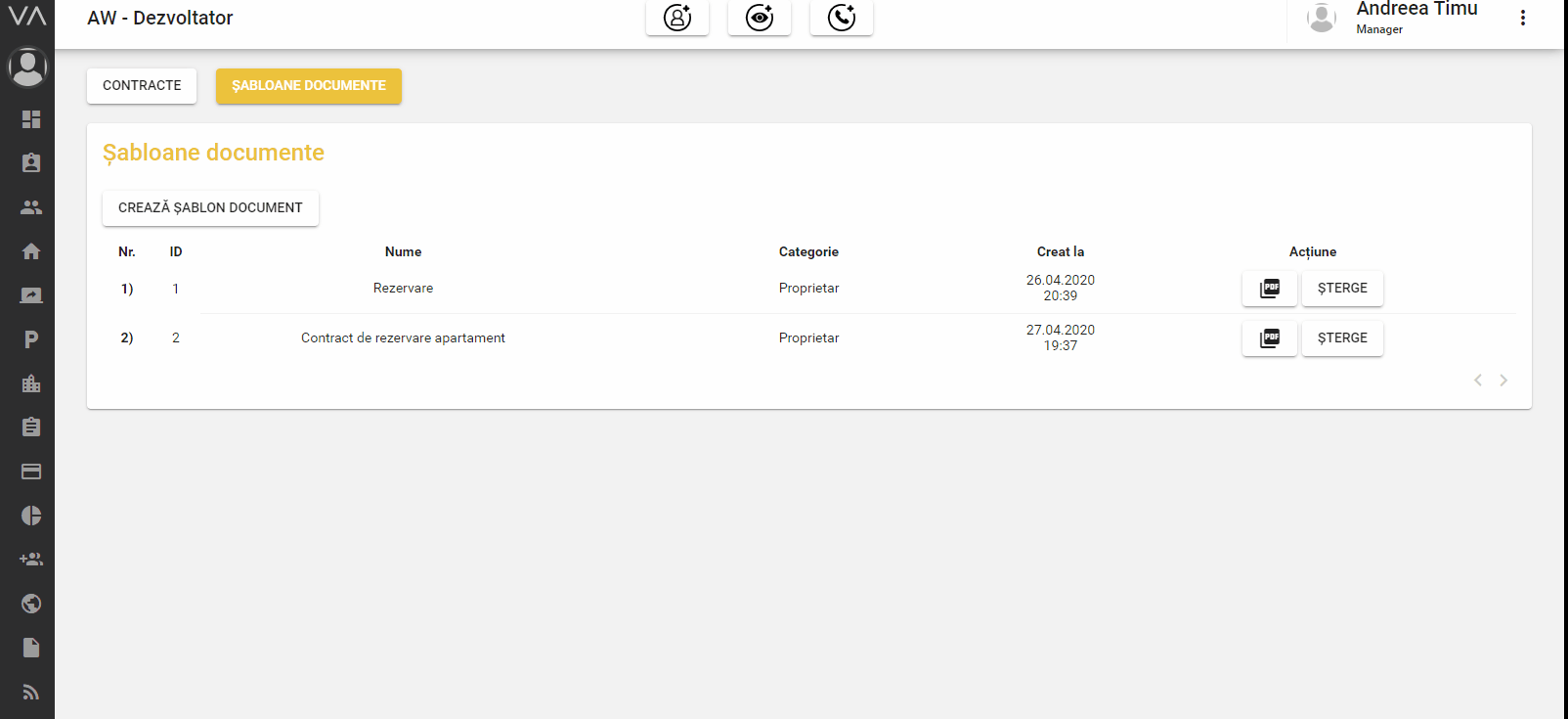Image resolution: width=1568 pixels, height=719 pixels.
Task: Open the three-dot user menu
Action: (1522, 18)
